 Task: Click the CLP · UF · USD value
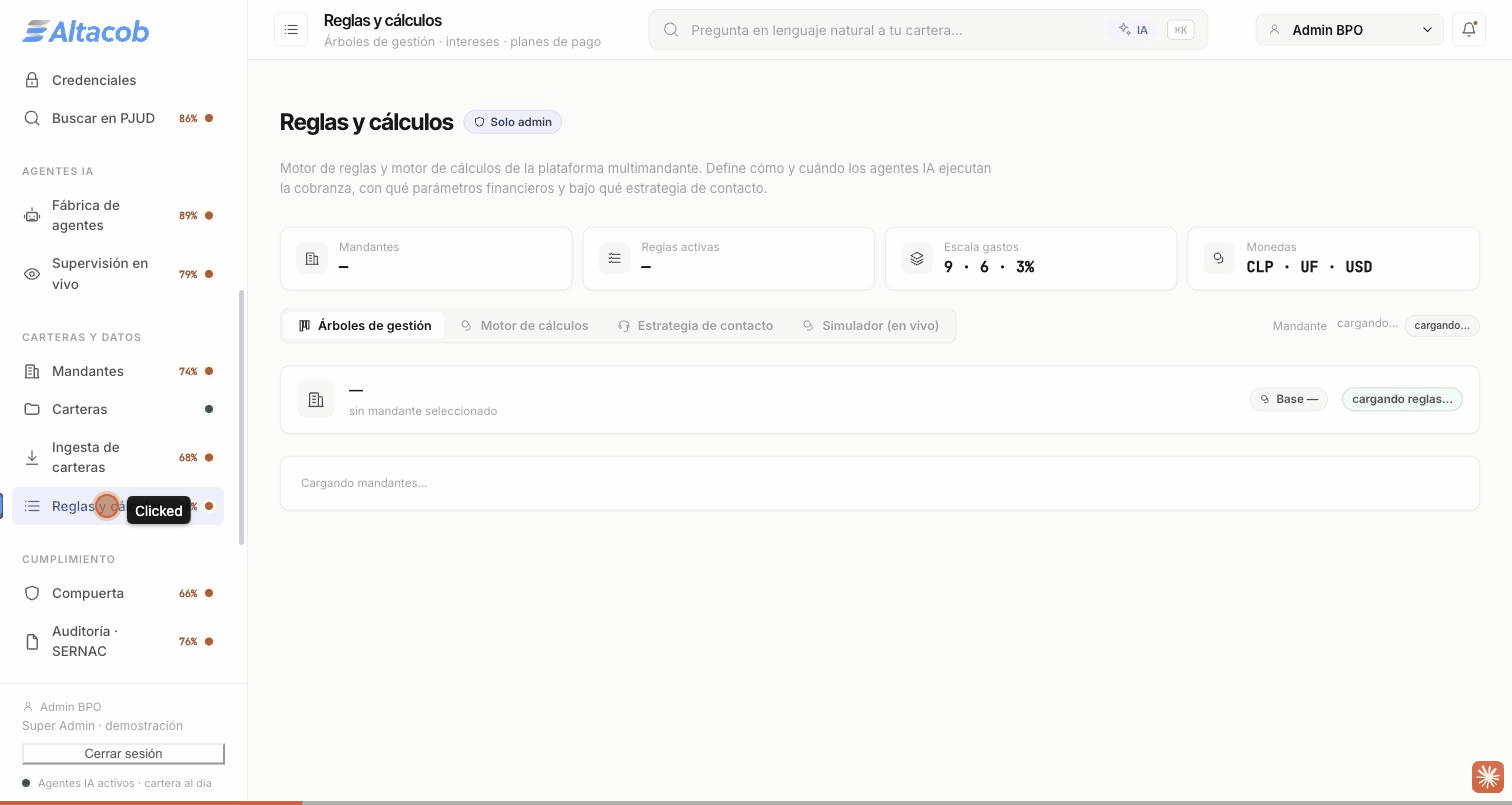coord(1309,267)
